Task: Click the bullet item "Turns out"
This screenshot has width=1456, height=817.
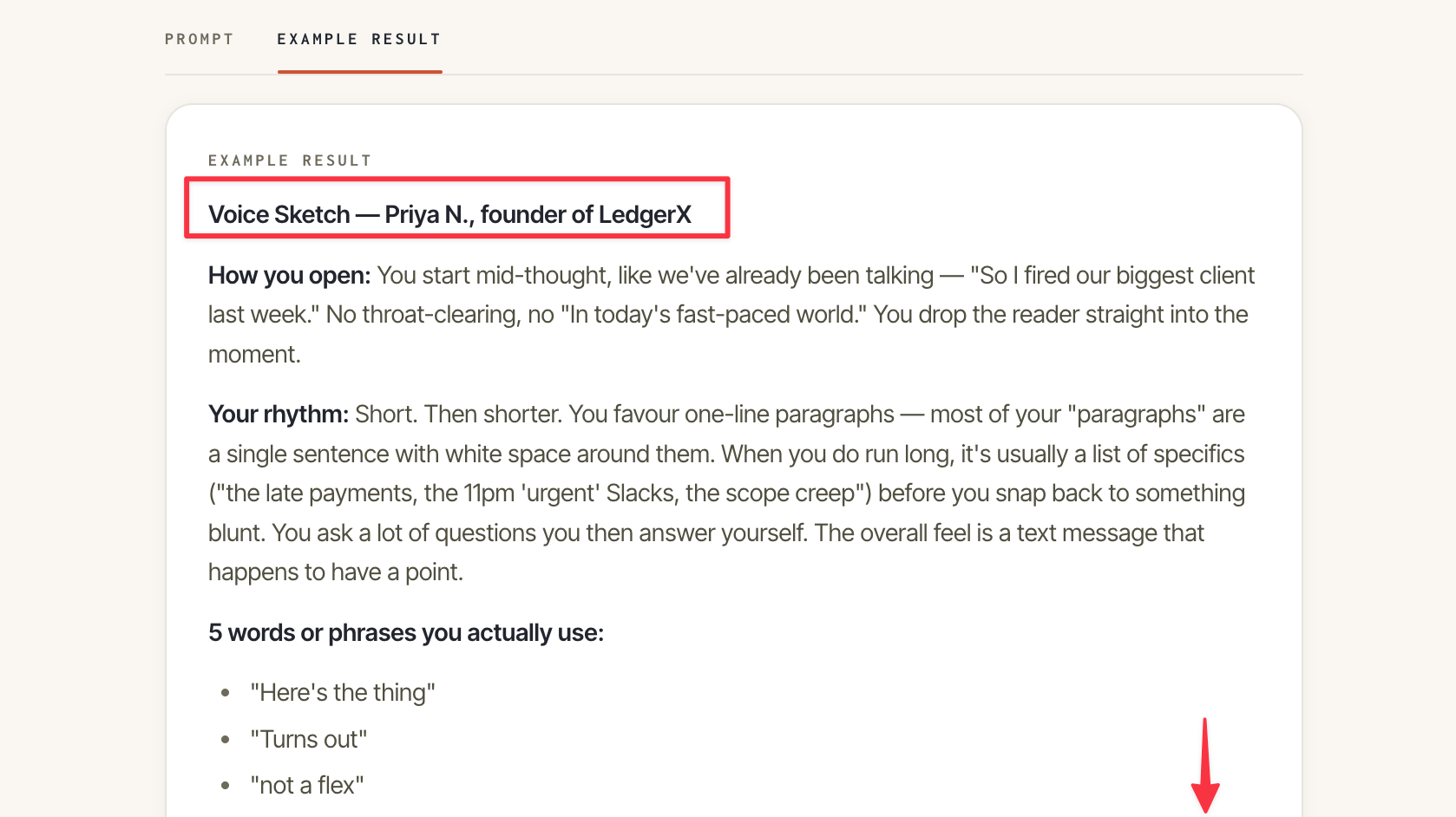Action: pos(309,740)
